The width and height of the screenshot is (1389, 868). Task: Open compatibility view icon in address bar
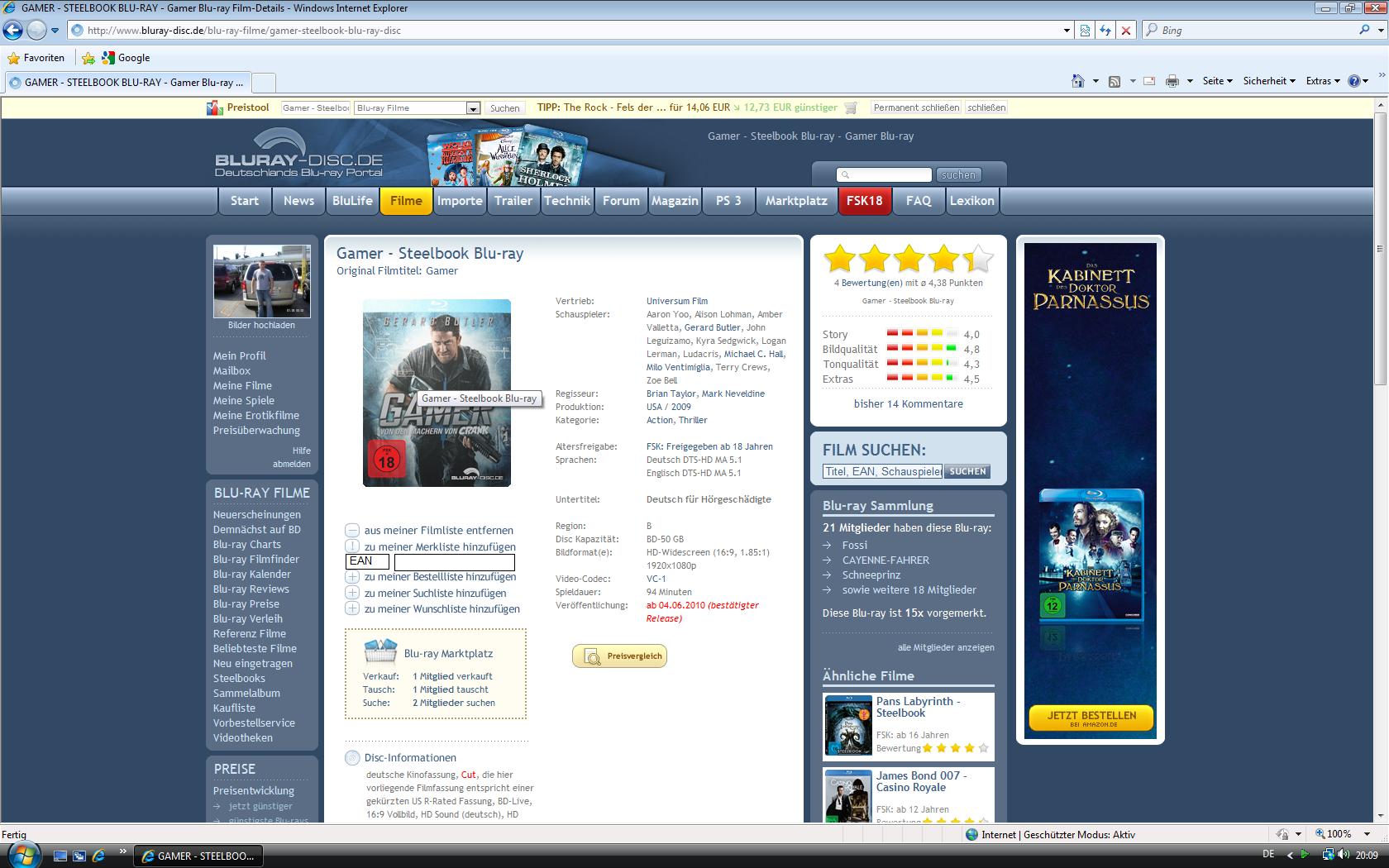(1086, 30)
